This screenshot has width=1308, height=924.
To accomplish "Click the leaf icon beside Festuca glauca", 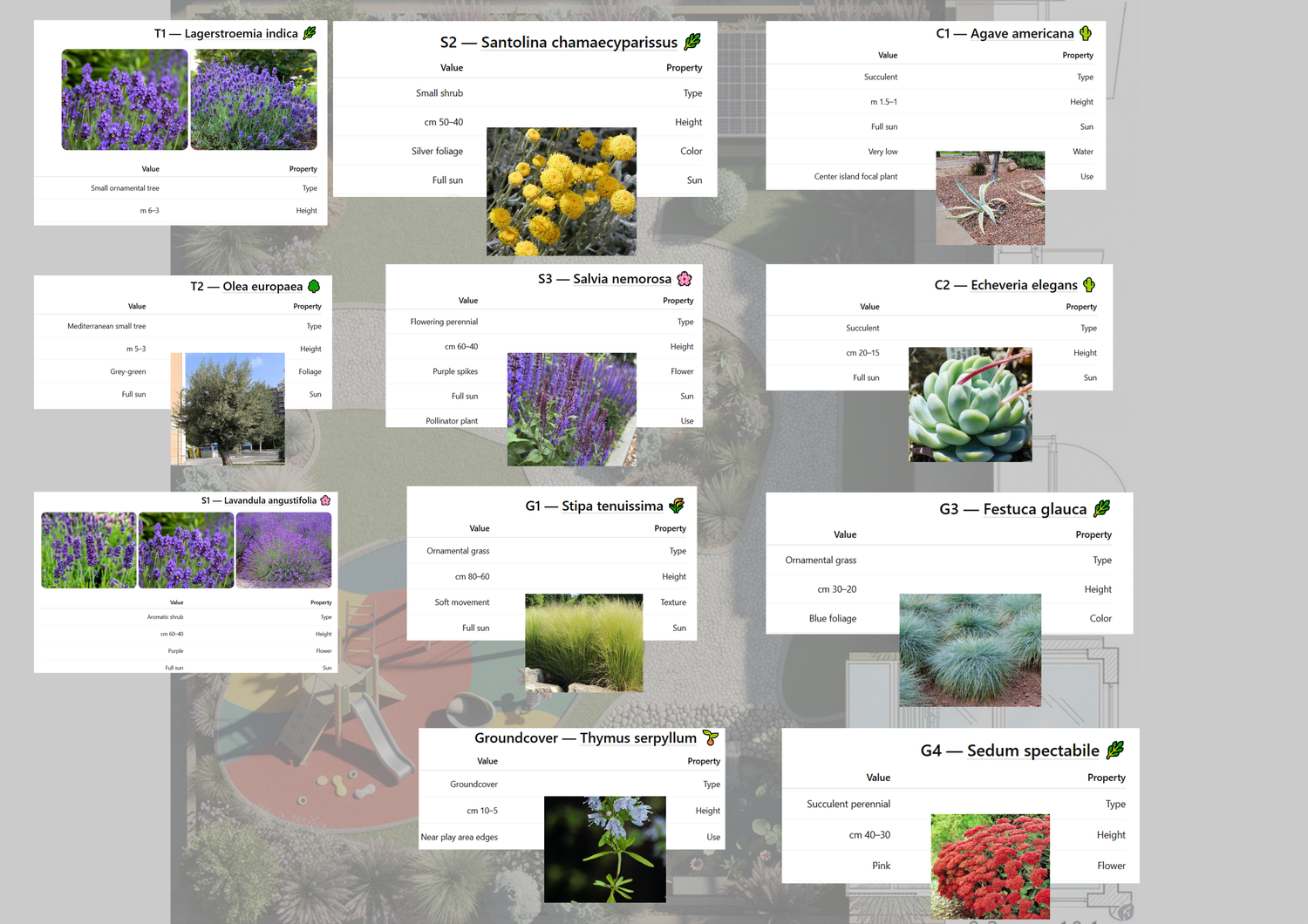I will (x=1102, y=508).
